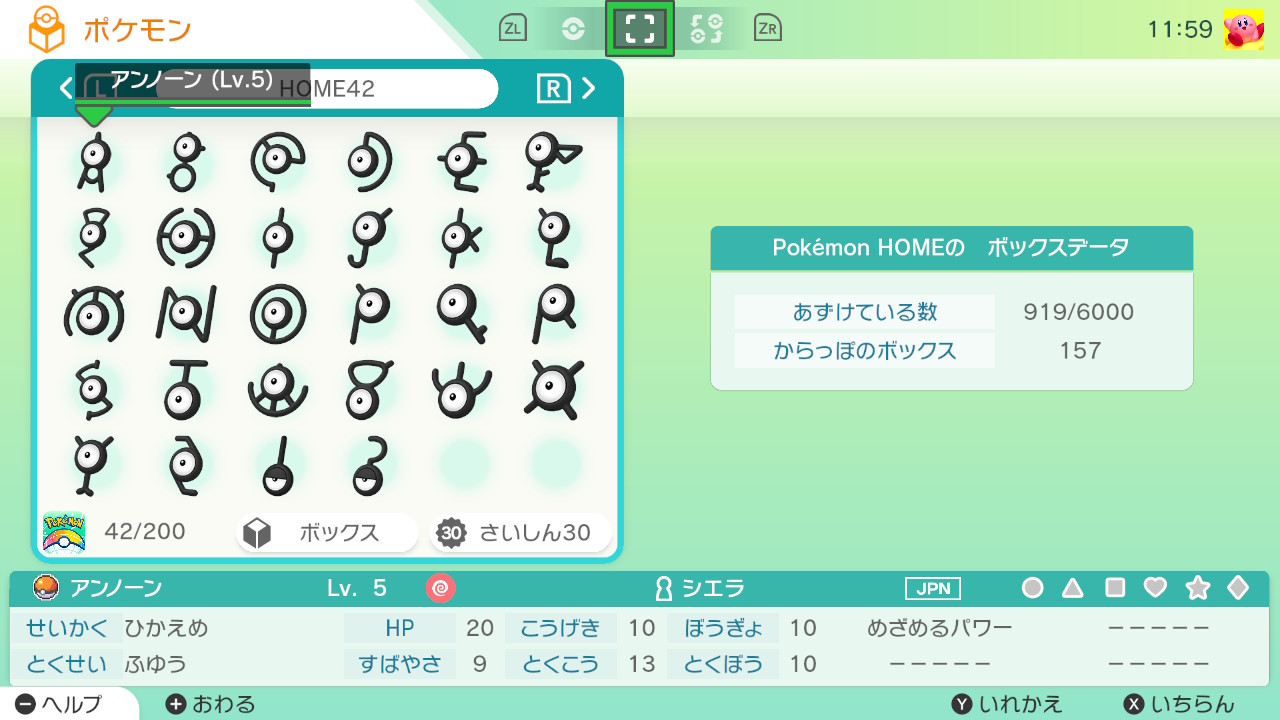Select the Unown P in the box
The width and height of the screenshot is (1280, 720).
pyautogui.click(x=370, y=314)
